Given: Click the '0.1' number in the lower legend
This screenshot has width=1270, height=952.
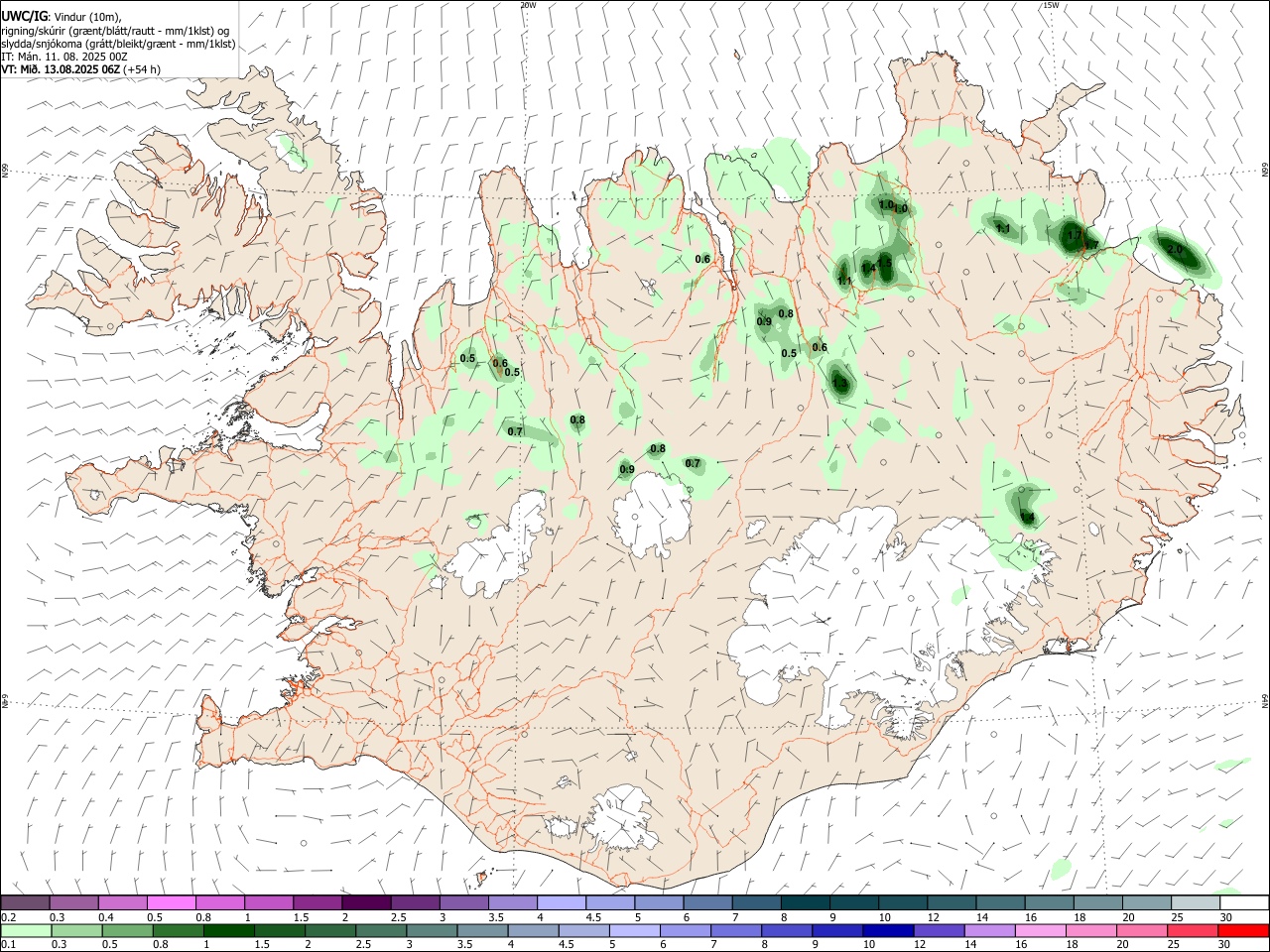Looking at the screenshot, I should coord(9,945).
